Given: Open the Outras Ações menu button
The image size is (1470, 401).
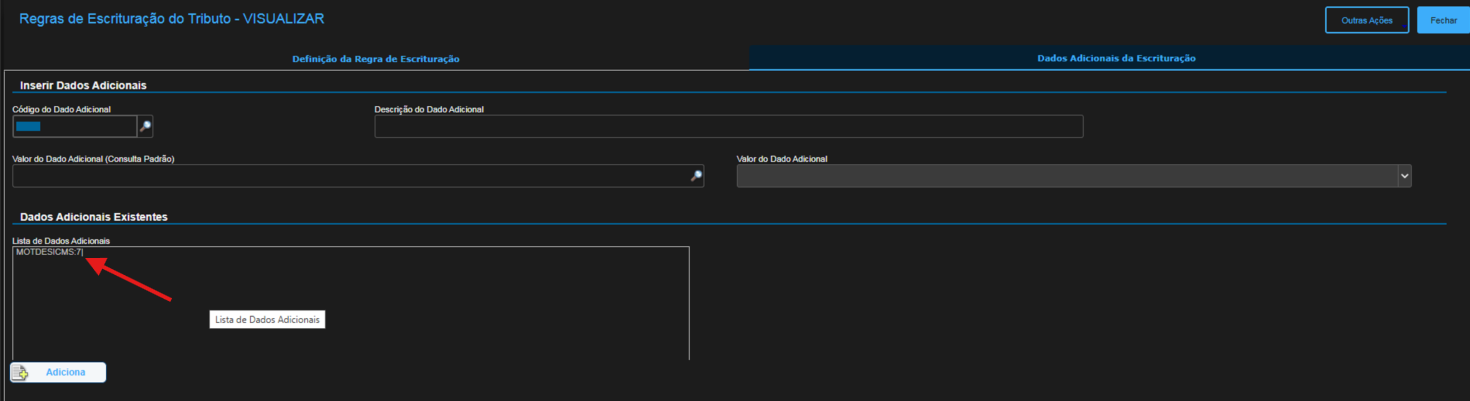Looking at the screenshot, I should [x=1366, y=20].
